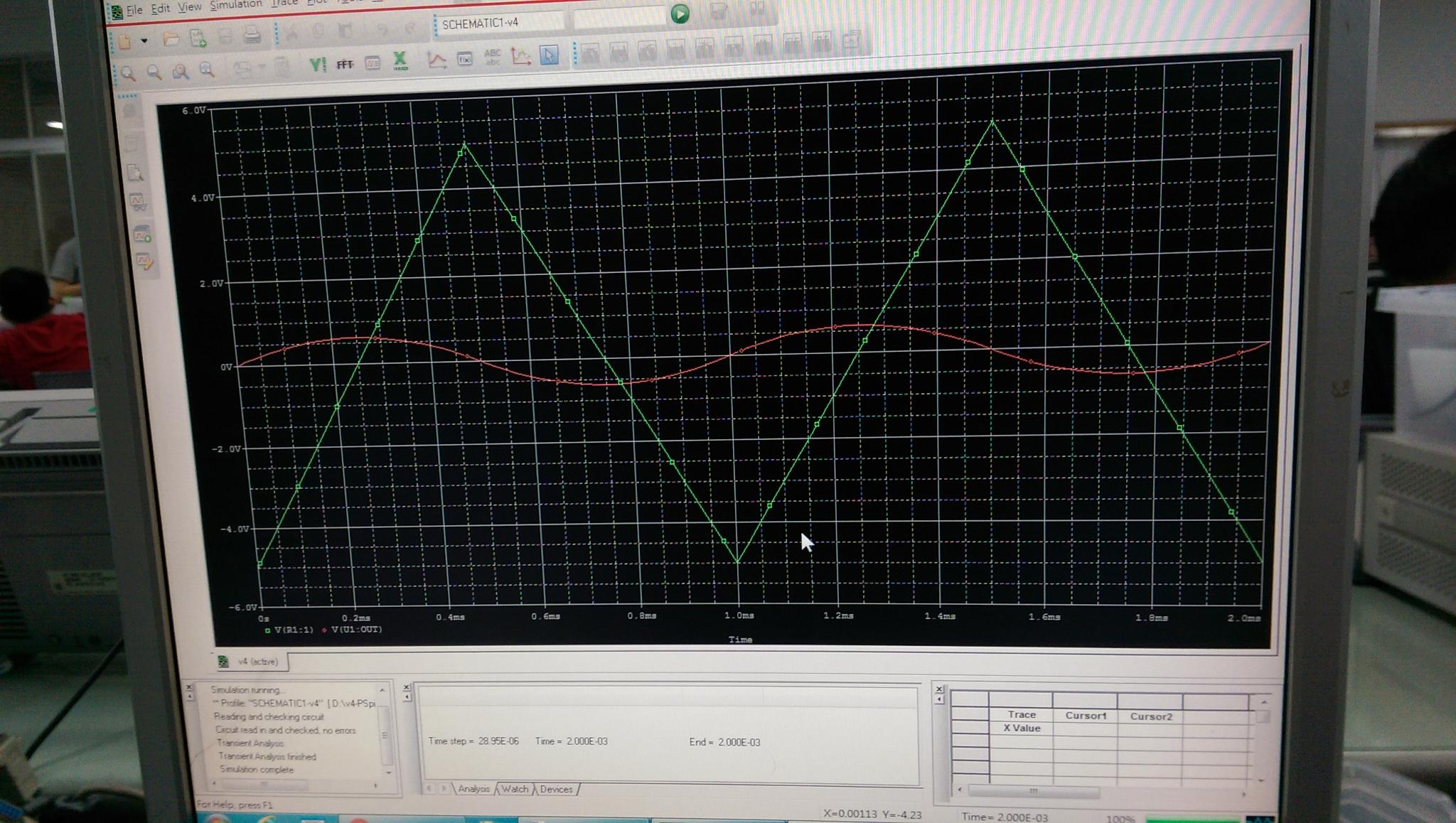Image resolution: width=1456 pixels, height=823 pixels.
Task: Click the red V(U1:OUT) legend marker
Action: [325, 630]
